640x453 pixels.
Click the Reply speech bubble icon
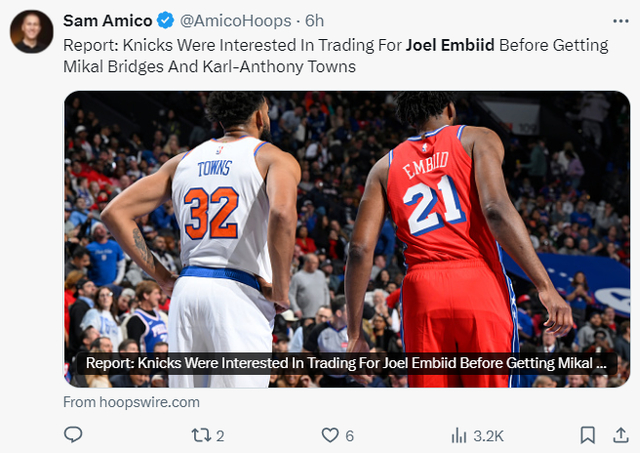coord(73,435)
